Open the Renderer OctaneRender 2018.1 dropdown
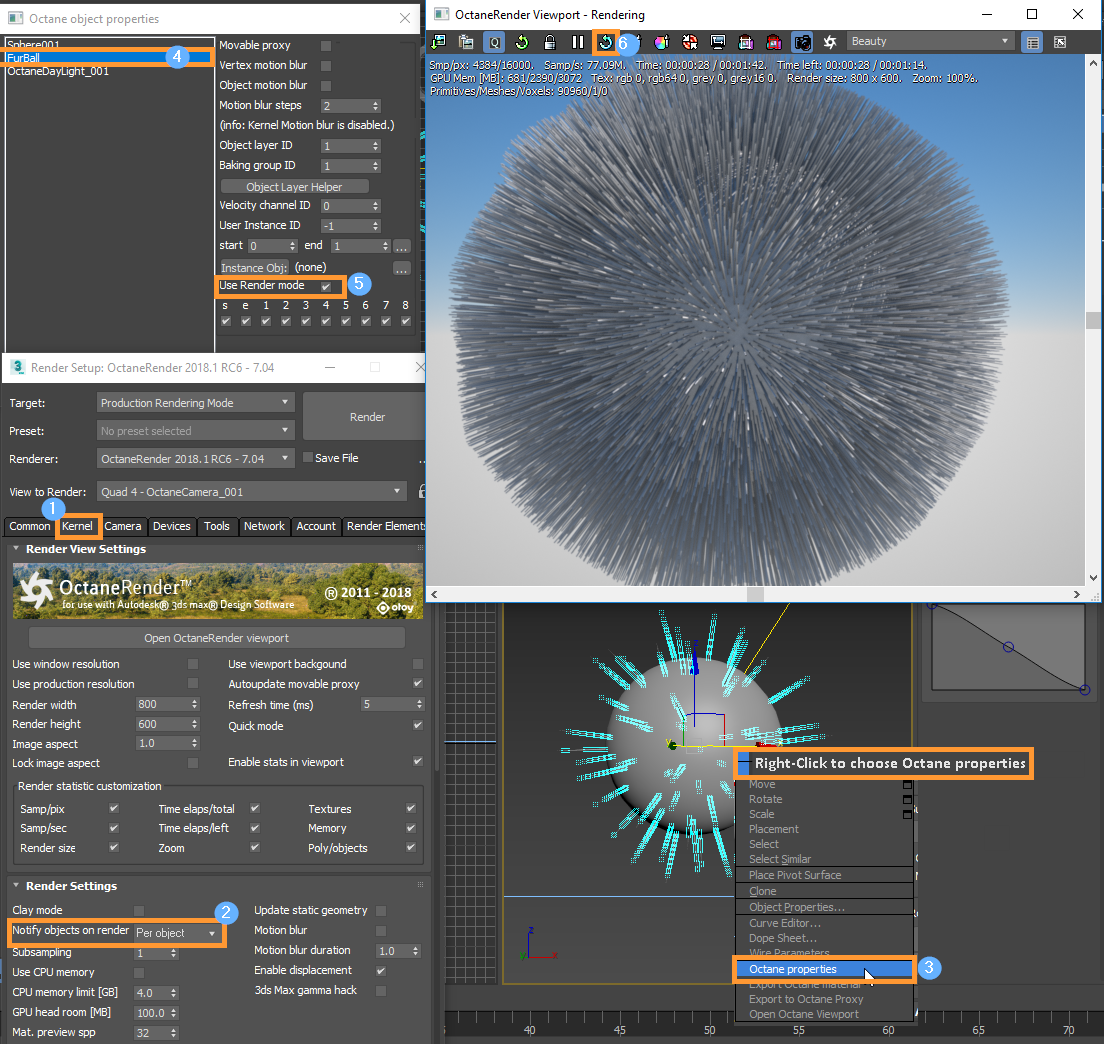The height and width of the screenshot is (1044, 1104). click(x=195, y=458)
